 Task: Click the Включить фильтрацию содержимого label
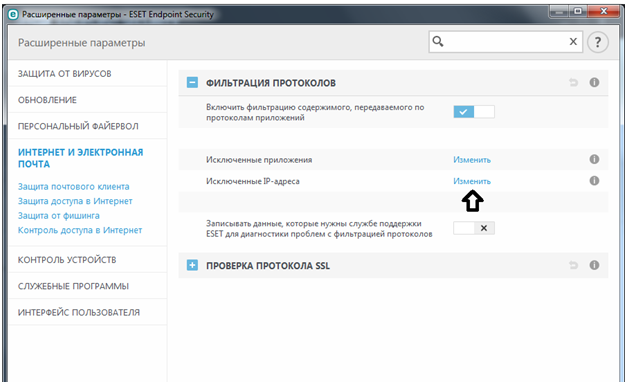[315, 112]
